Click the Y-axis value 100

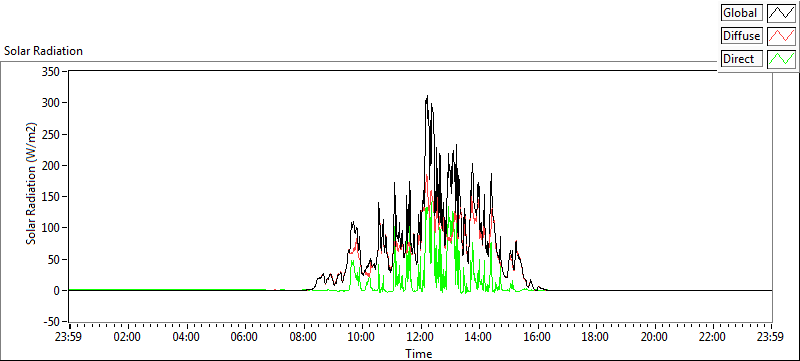tap(52, 228)
